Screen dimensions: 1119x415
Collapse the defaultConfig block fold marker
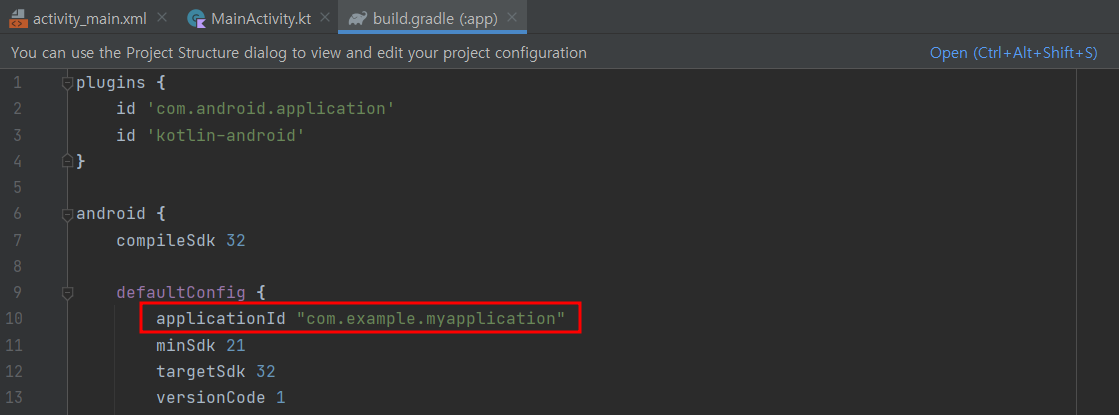tap(68, 292)
